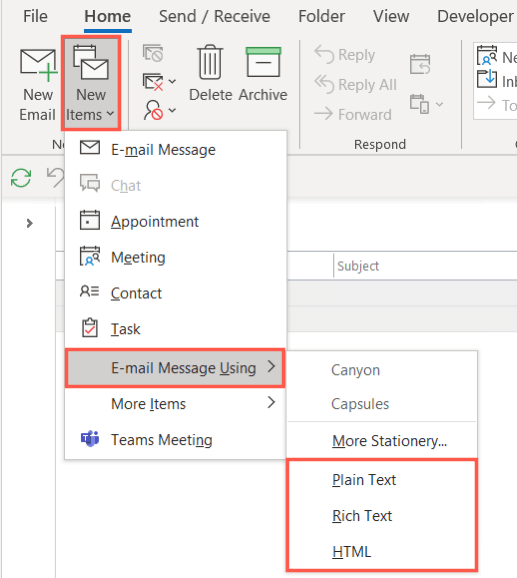517x578 pixels.
Task: Click the Undo arrow icon
Action: (55, 177)
